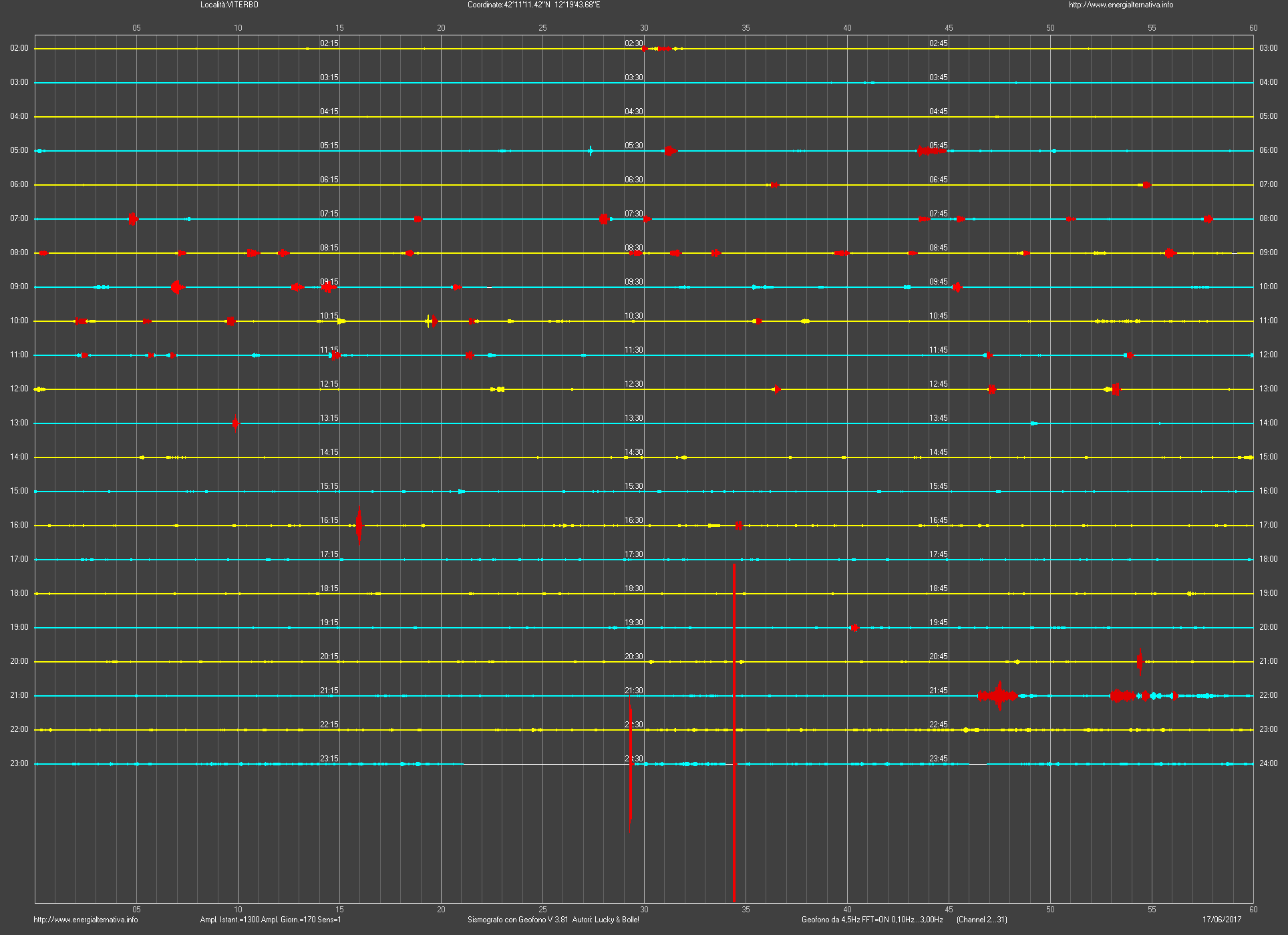Click the red spike below 21:30 near minute 29
This screenshot has height=935, width=1288.
pyautogui.click(x=630, y=764)
